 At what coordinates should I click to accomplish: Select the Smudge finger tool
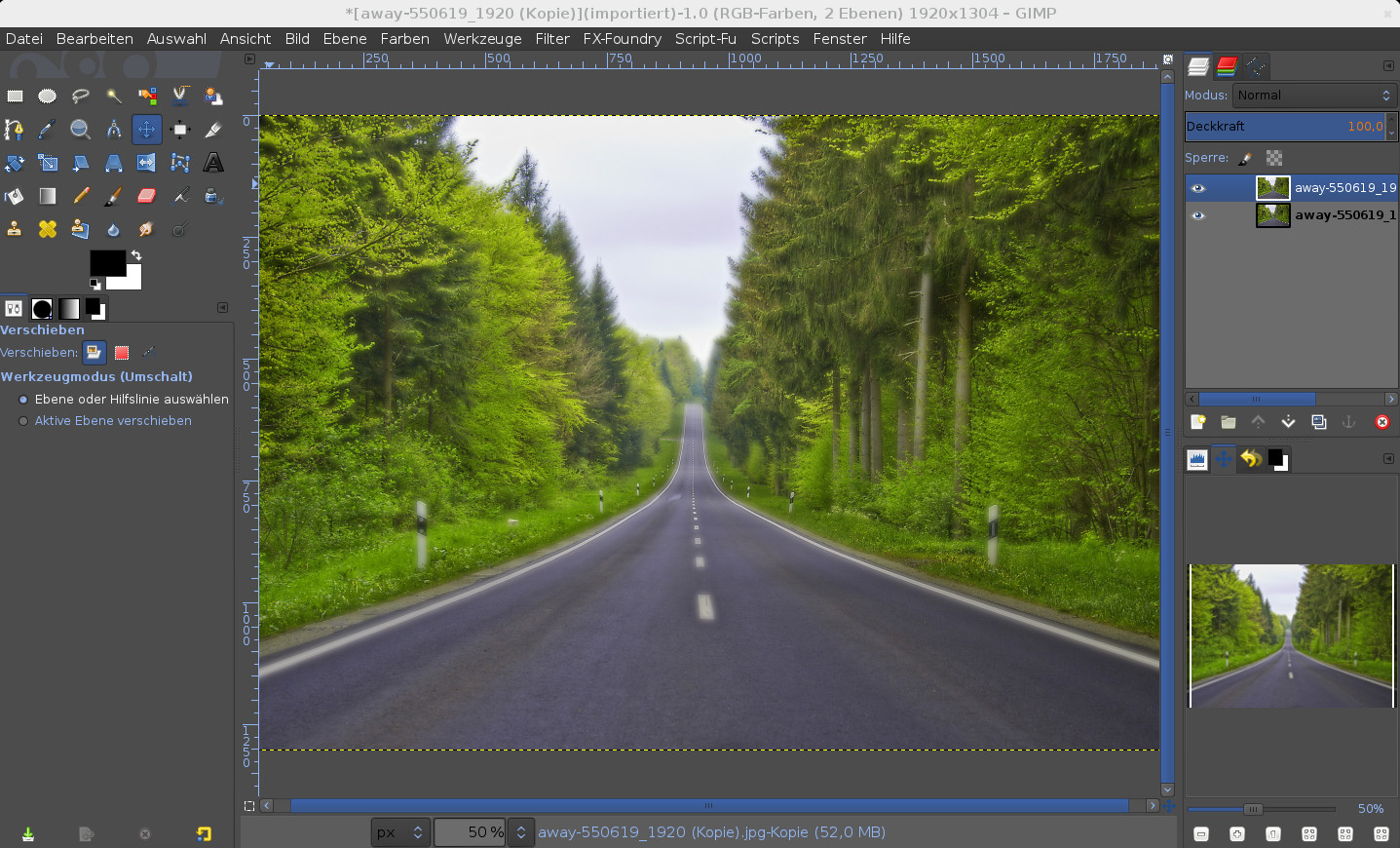pos(147,229)
